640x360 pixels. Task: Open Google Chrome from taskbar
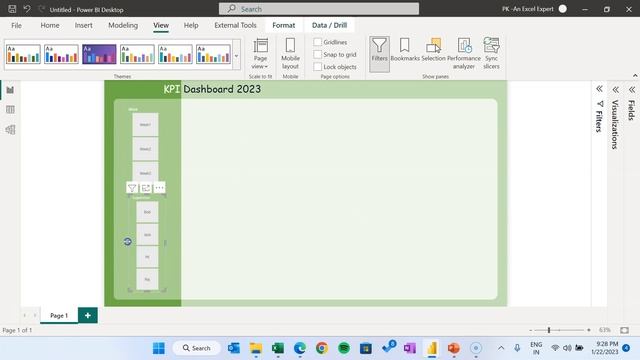tap(322, 348)
